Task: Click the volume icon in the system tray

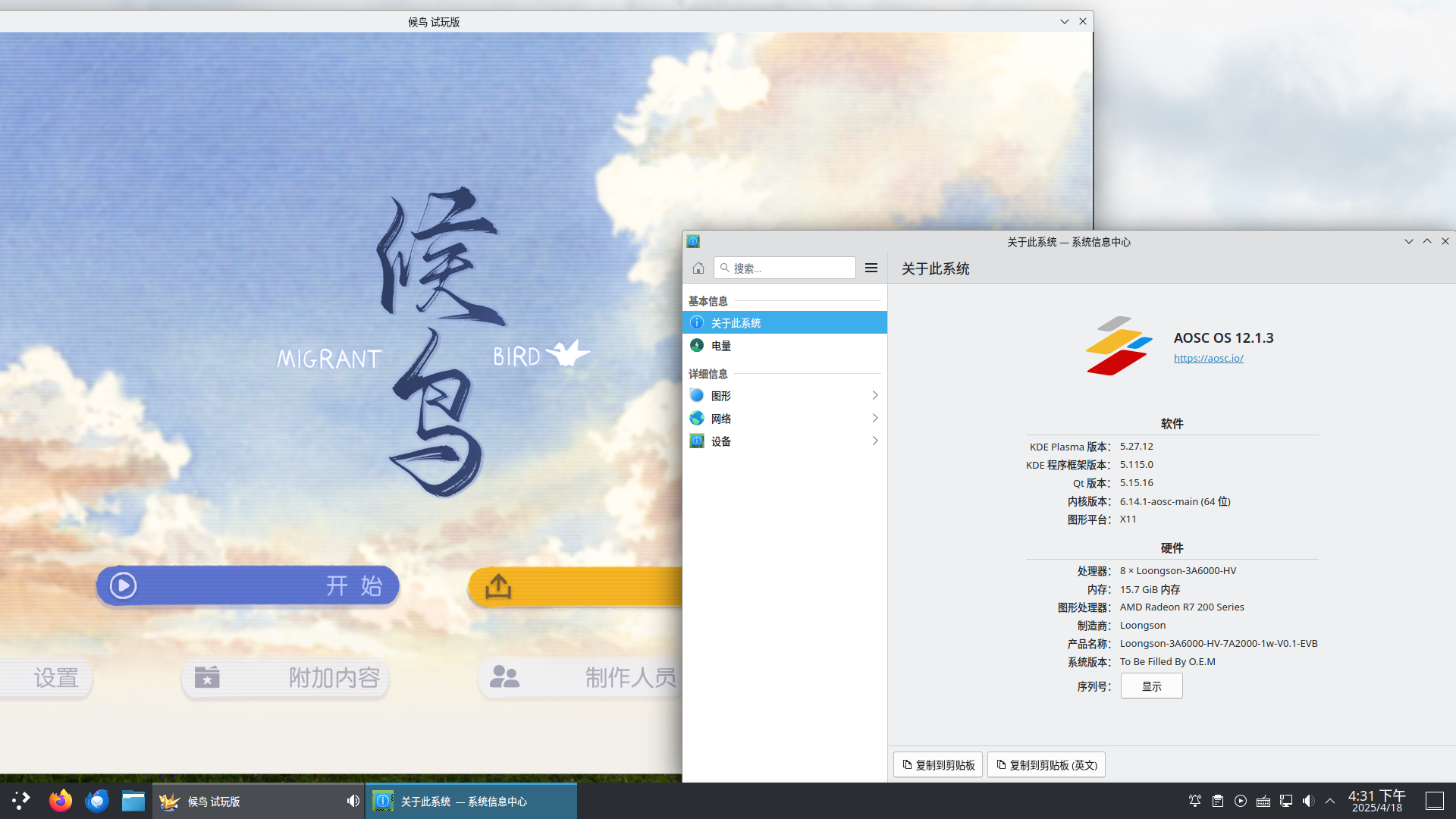Action: [1308, 801]
